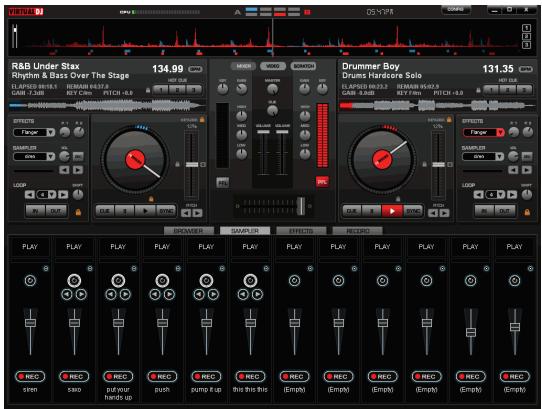Set loop IN point on right deck
This screenshot has width=542, height=409.
click(484, 211)
